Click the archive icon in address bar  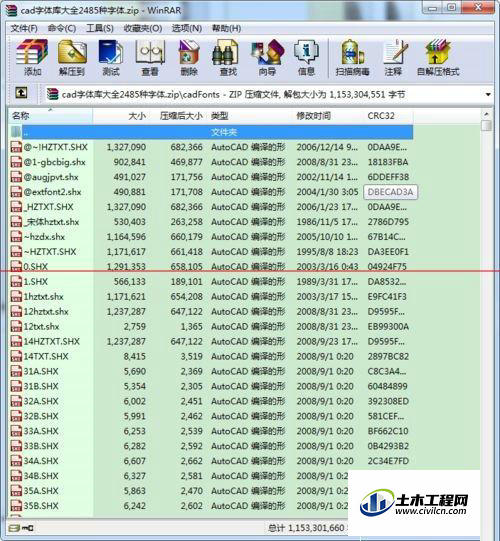[x=53, y=94]
